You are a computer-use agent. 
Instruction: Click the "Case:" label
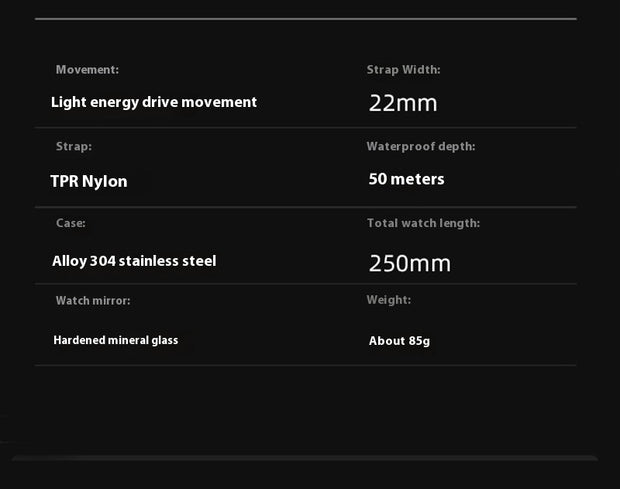[x=70, y=223]
